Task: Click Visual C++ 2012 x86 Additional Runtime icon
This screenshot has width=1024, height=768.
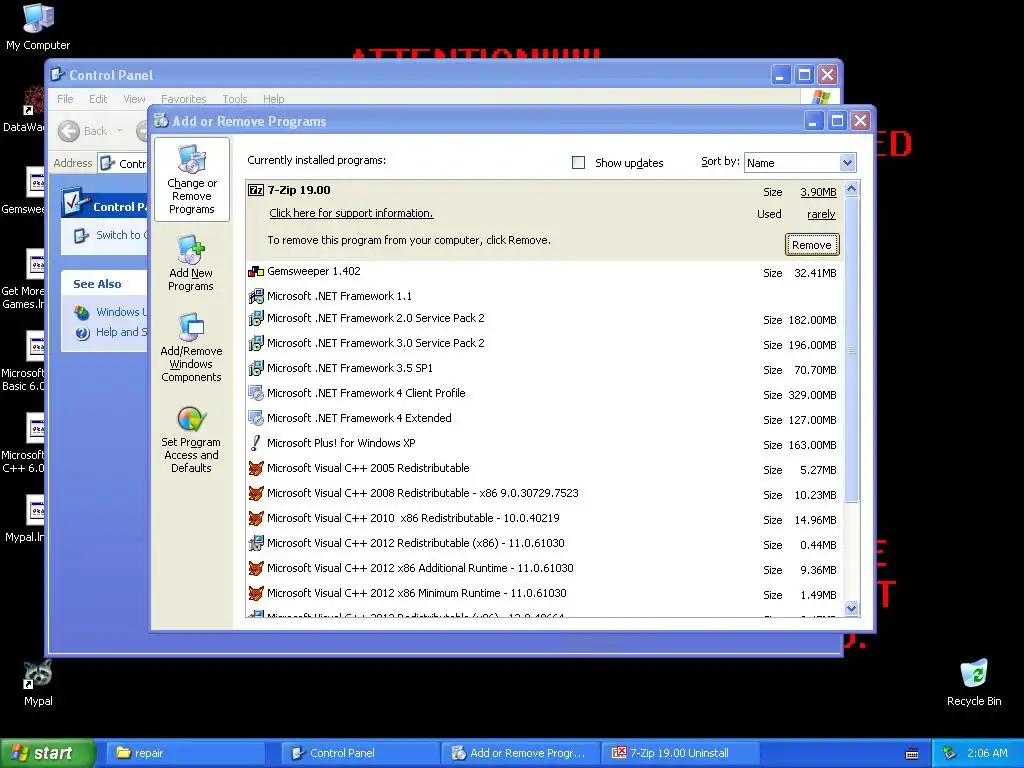Action: (256, 568)
